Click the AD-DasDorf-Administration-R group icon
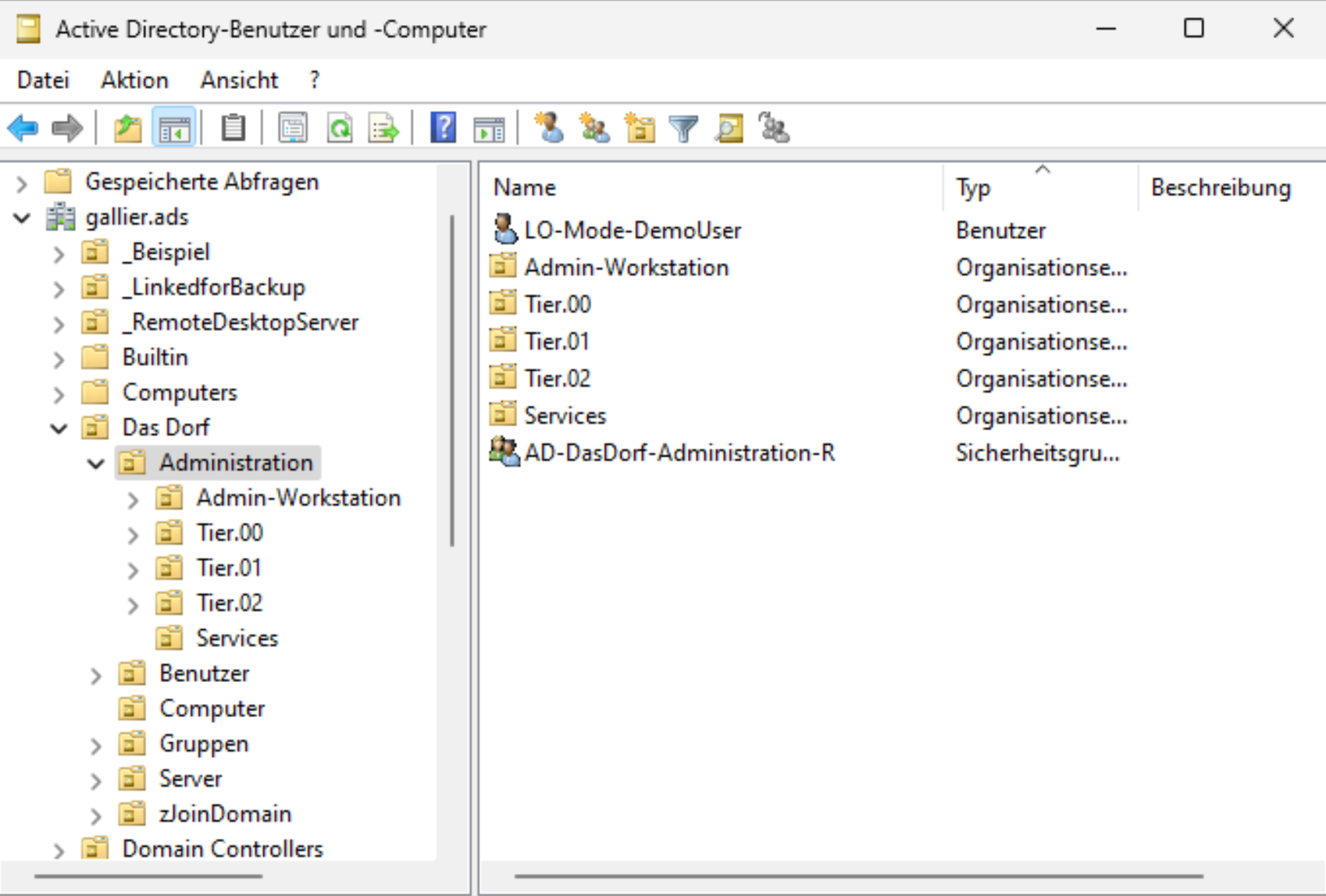The width and height of the screenshot is (1326, 896). pyautogui.click(x=504, y=452)
